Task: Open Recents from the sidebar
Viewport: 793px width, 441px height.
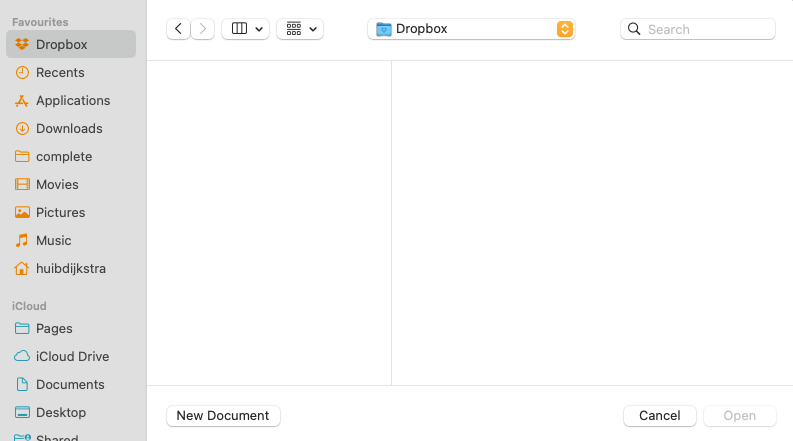Action: (x=60, y=72)
